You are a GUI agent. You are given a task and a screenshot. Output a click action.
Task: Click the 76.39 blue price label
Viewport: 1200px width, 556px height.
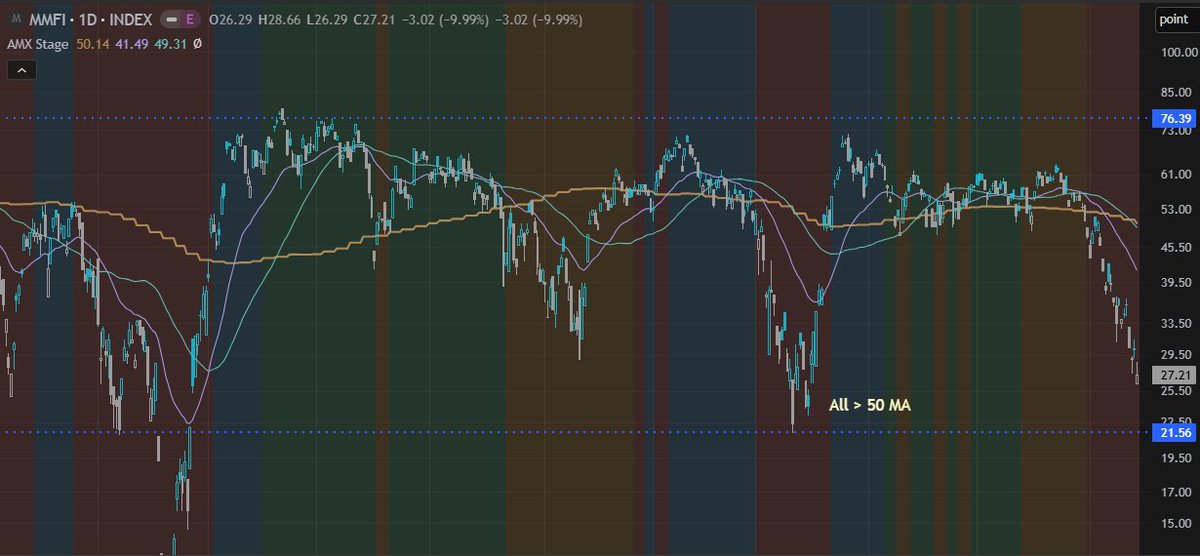1174,119
